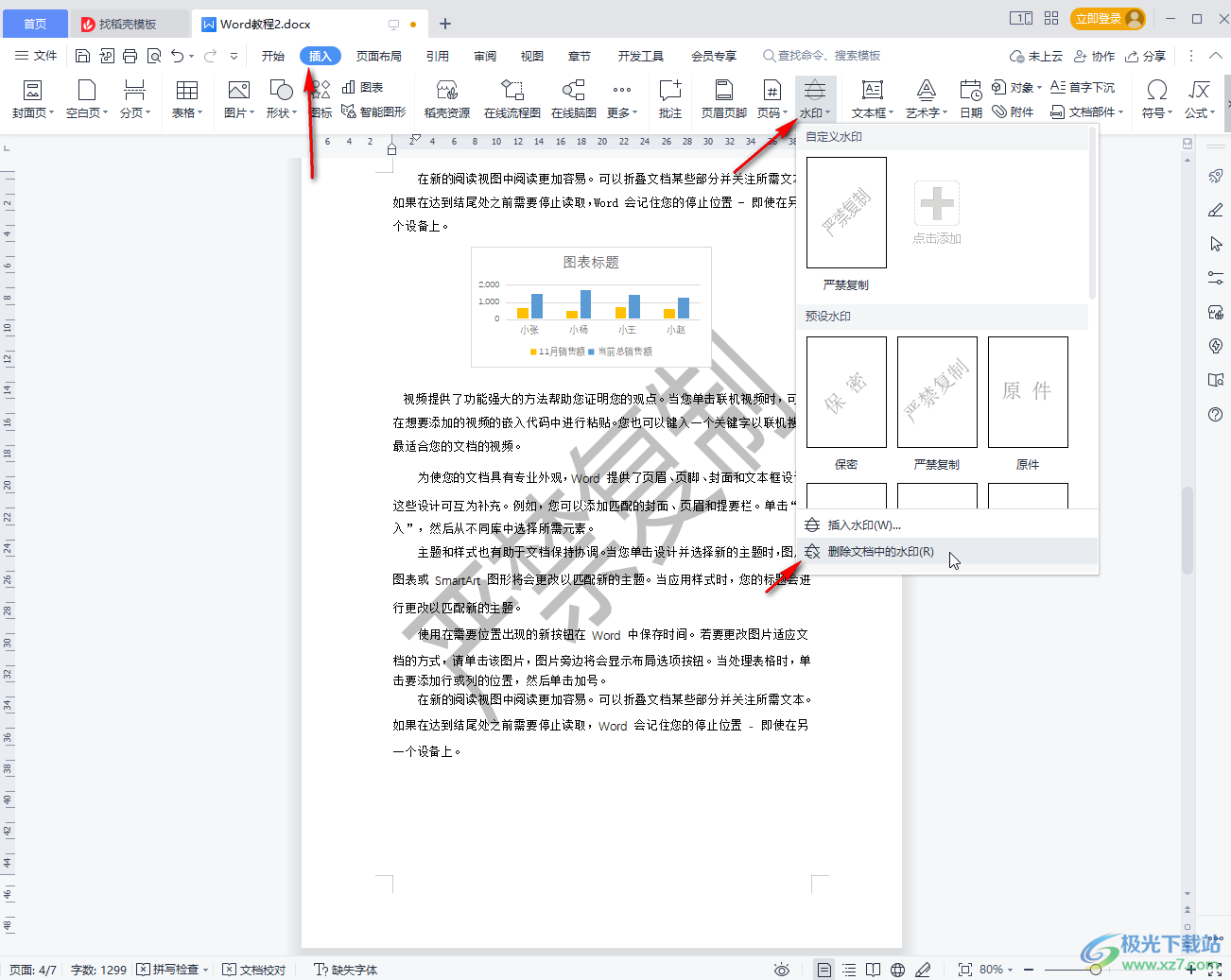Toggle eye protection mode in status bar
The image size is (1231, 980).
click(782, 970)
